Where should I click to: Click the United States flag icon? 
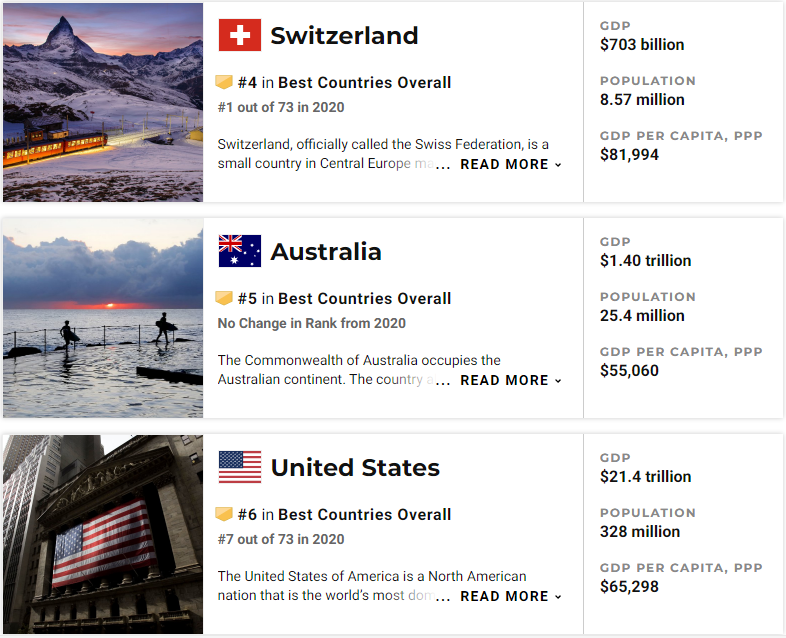[x=239, y=467]
